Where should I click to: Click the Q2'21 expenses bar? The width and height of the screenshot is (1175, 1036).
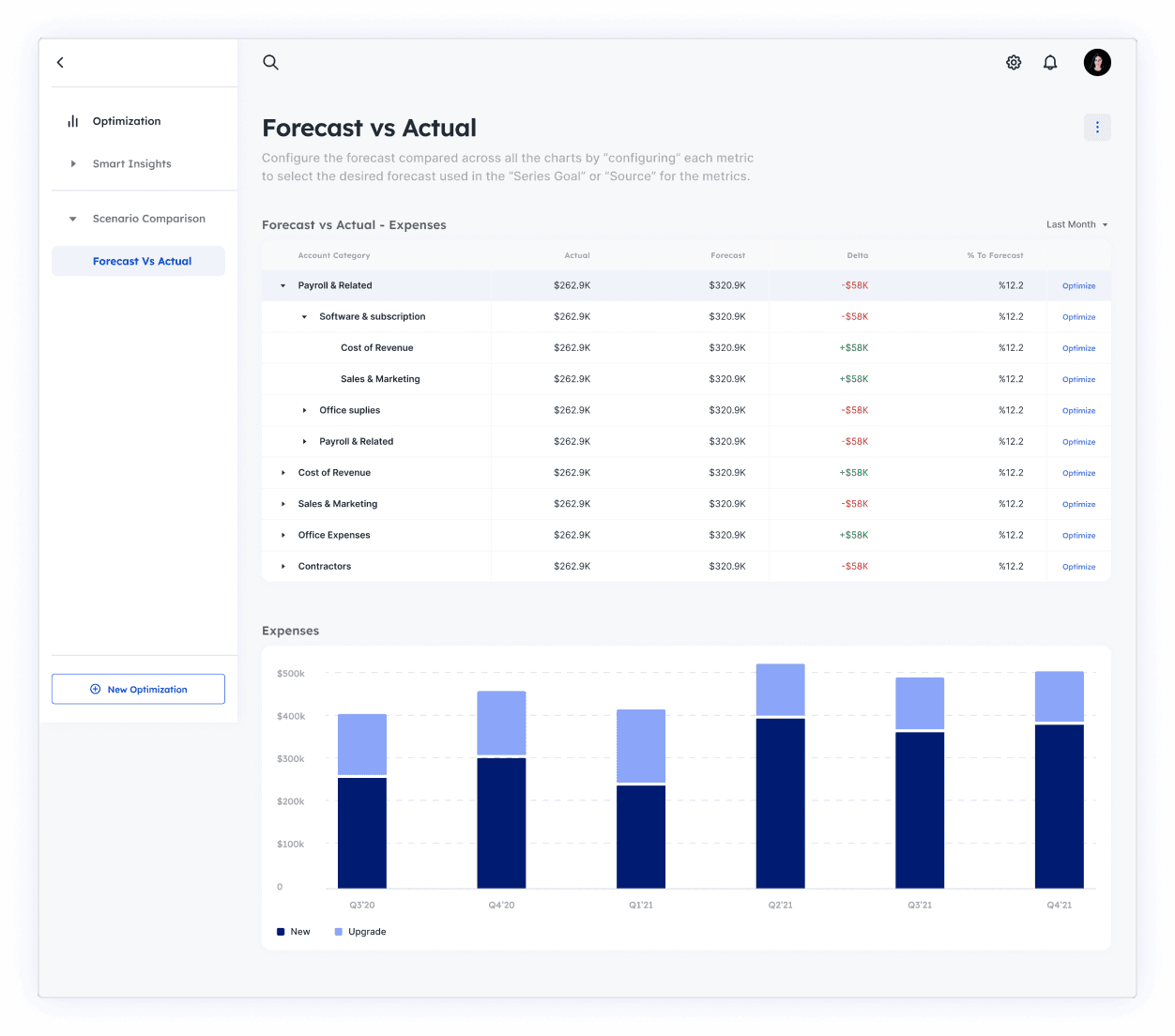(780, 779)
